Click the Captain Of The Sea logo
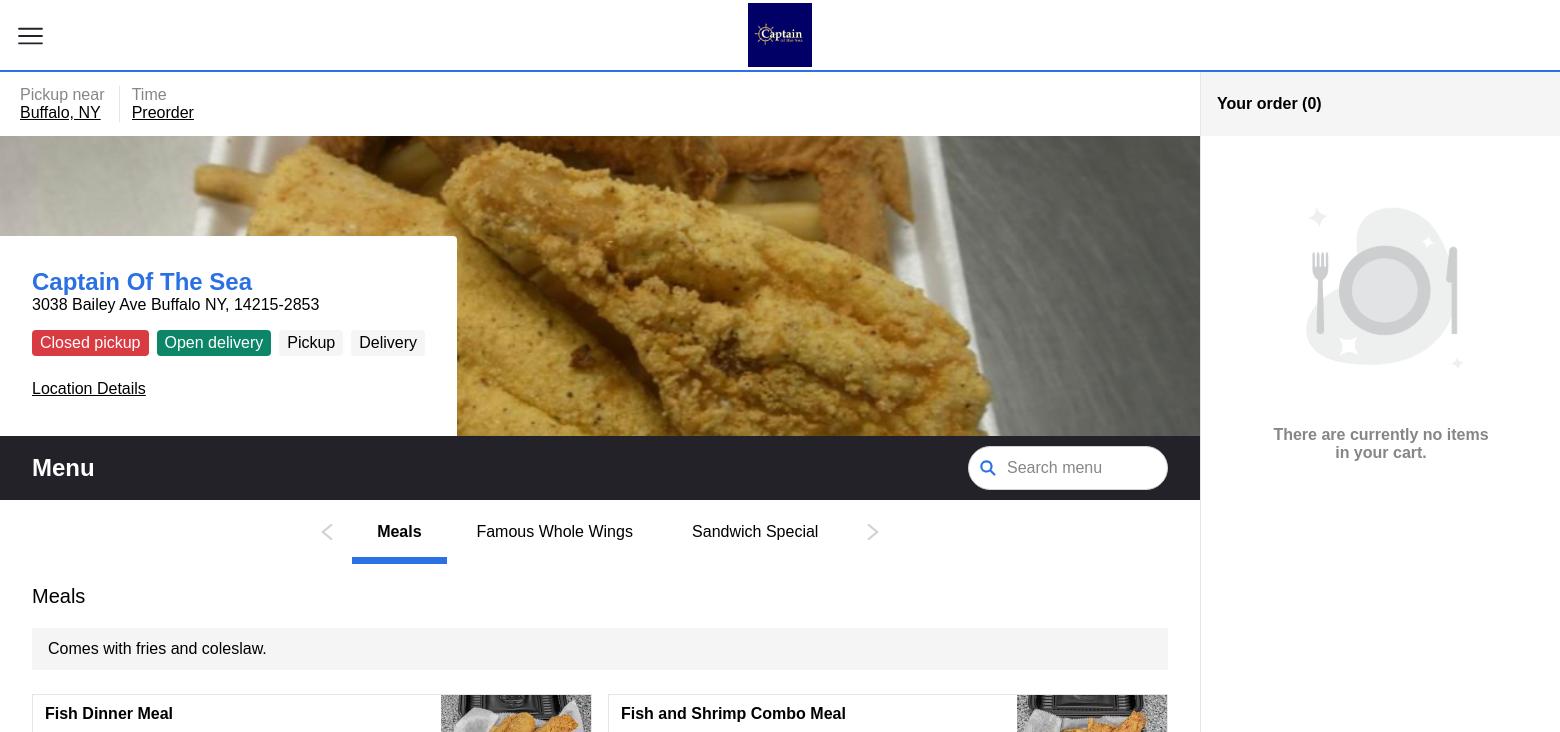This screenshot has height=732, width=1560. 779,35
